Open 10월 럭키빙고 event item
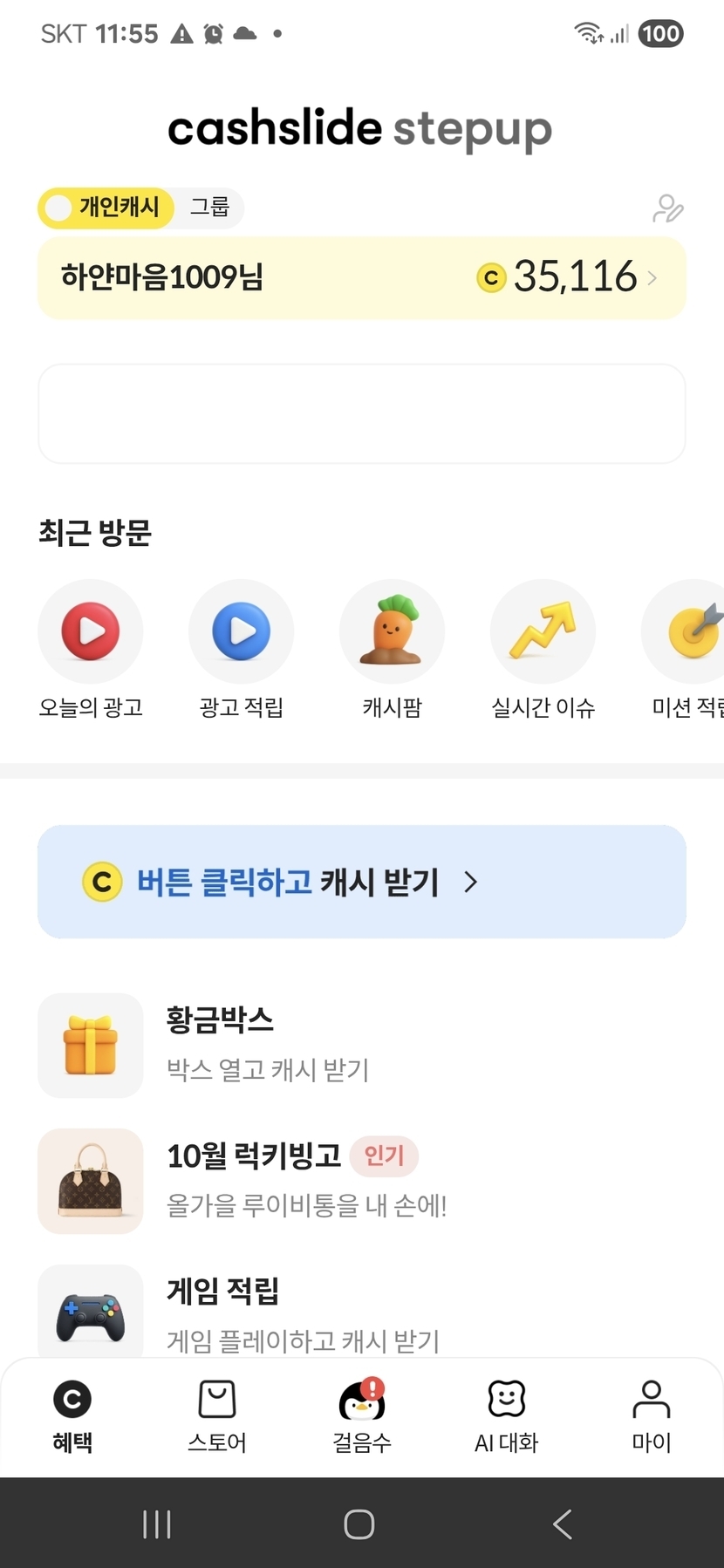Screen dimensions: 724x1568 click(253, 1181)
